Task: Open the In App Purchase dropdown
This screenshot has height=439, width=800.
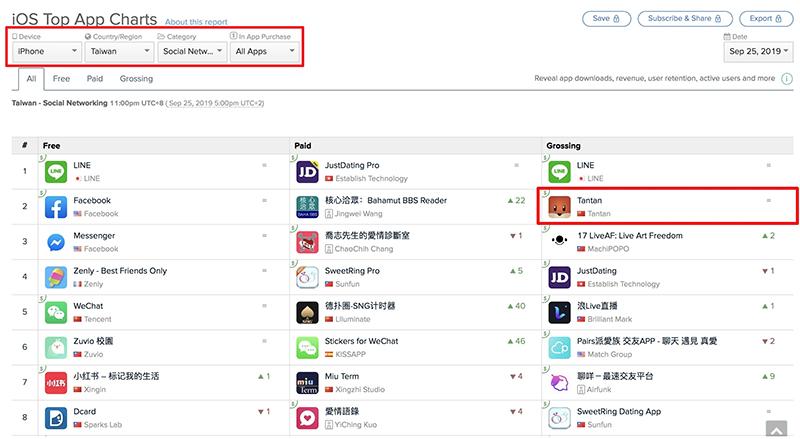Action: 264,50
